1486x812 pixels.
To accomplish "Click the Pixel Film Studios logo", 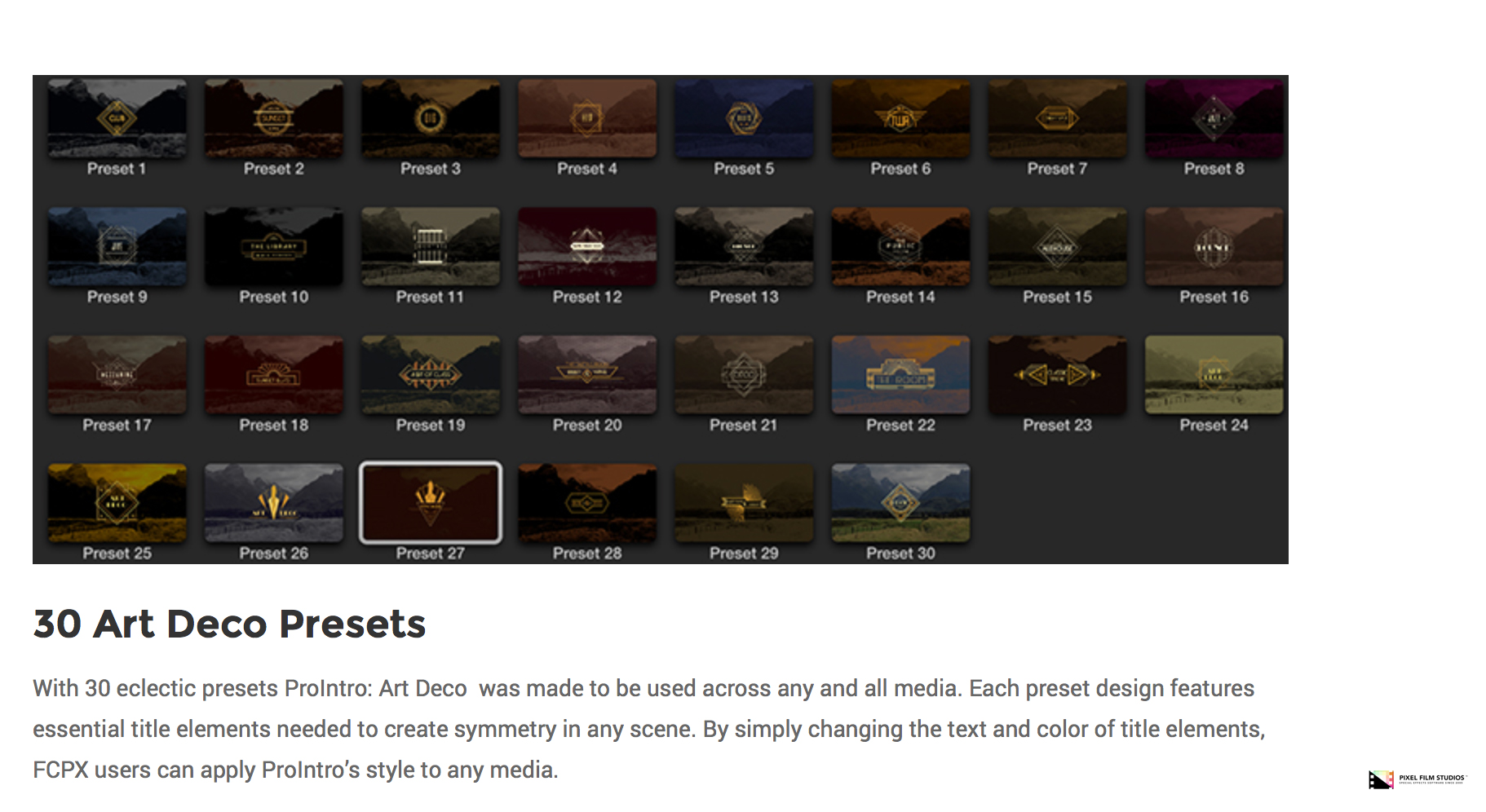I will click(1417, 779).
